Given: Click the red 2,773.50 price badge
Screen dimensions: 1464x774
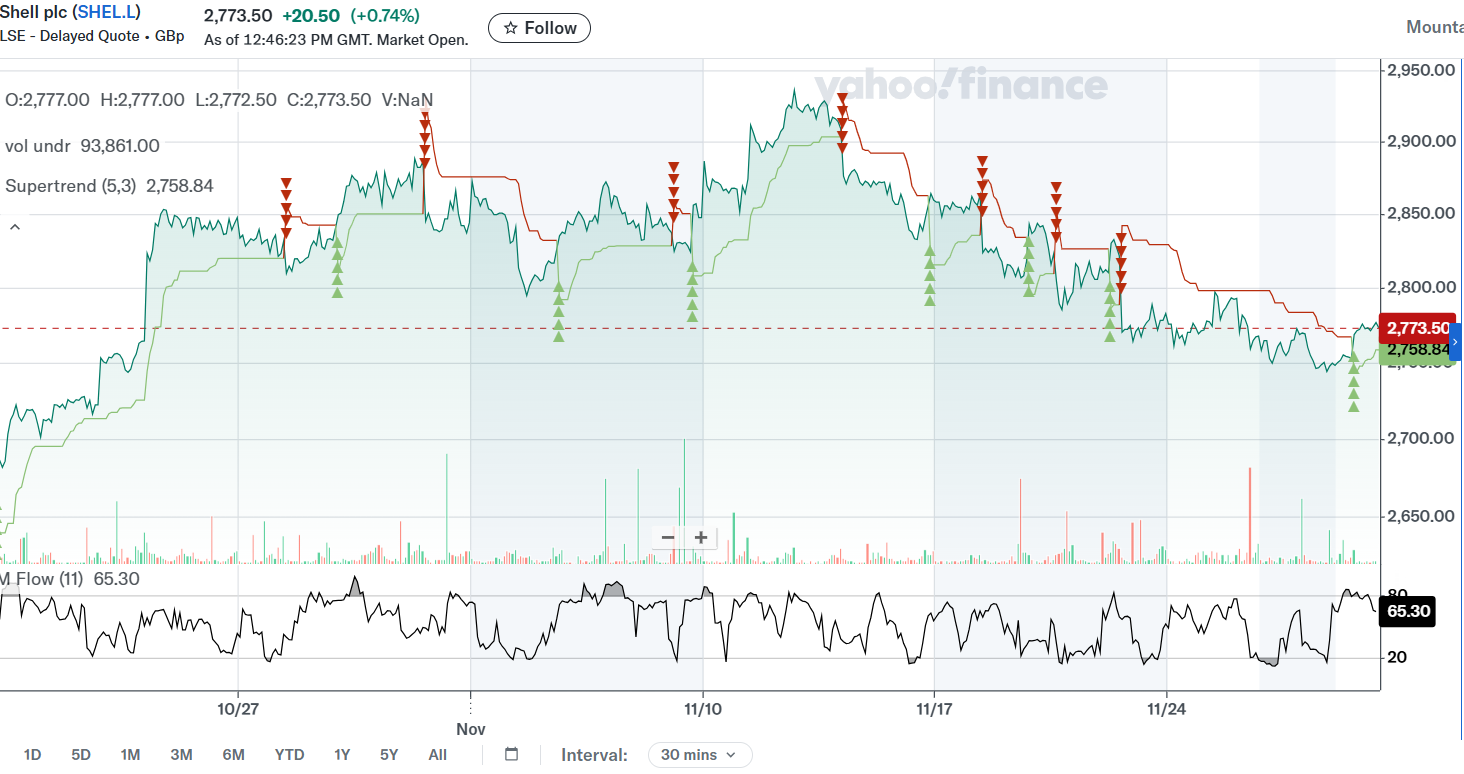Looking at the screenshot, I should click(x=1416, y=328).
